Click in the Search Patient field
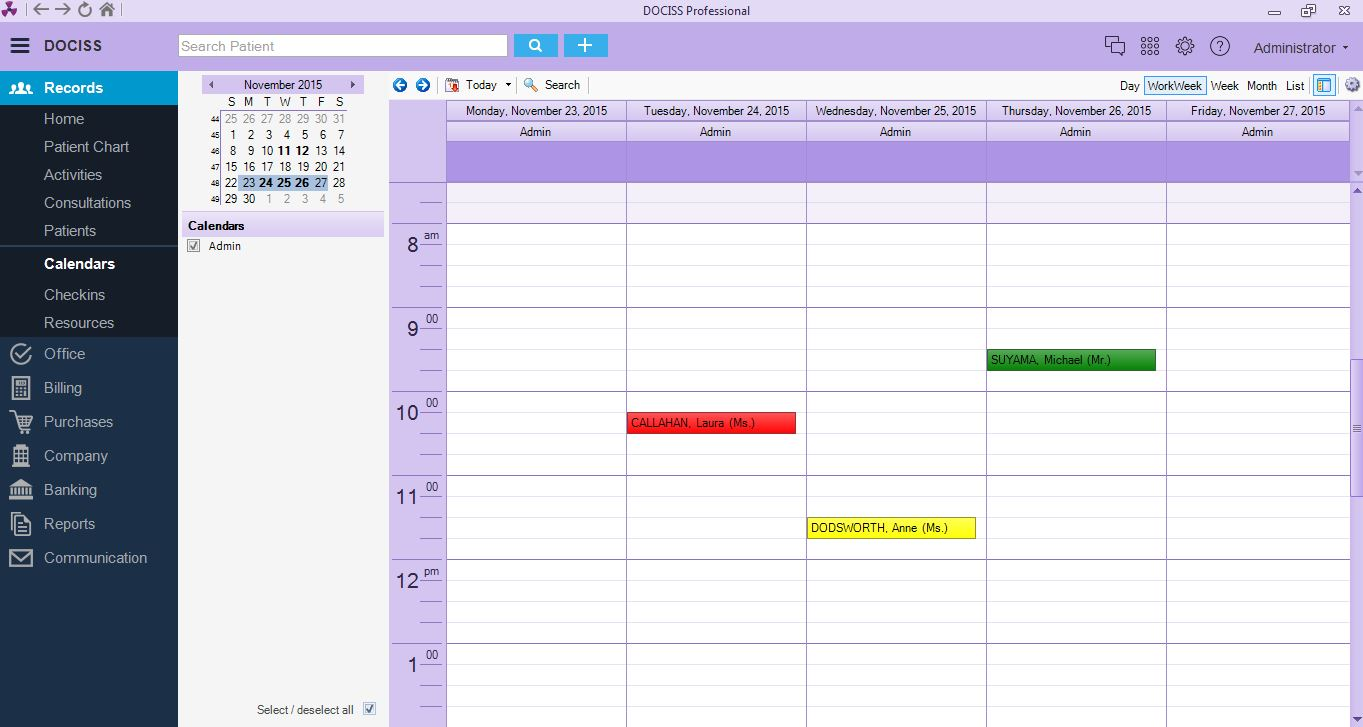 [x=343, y=46]
